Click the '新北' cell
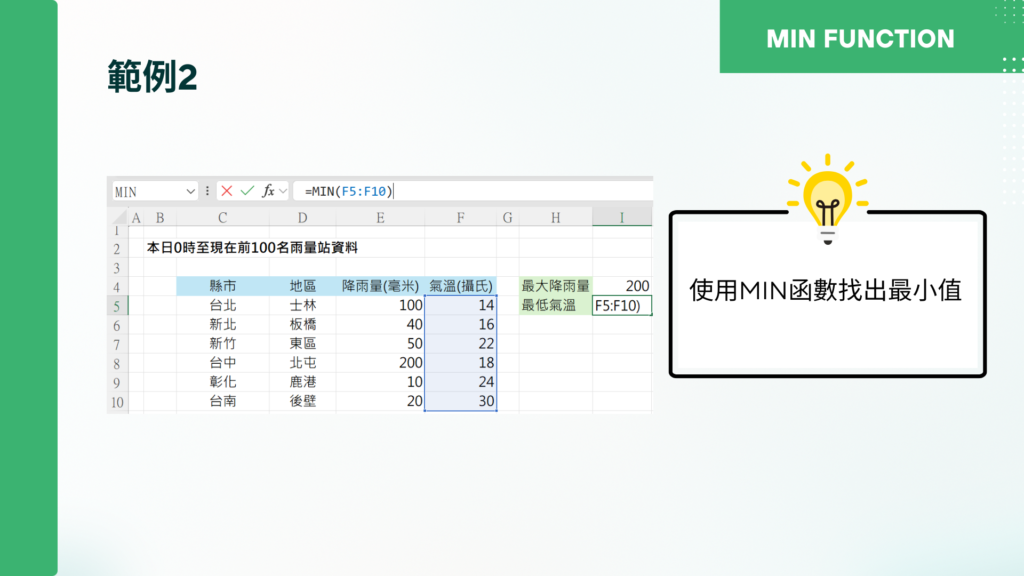 223,325
